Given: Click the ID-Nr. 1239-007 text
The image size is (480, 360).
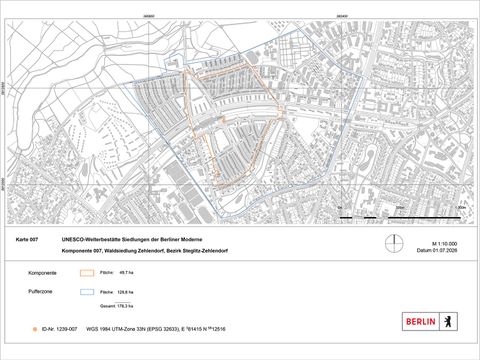Looking at the screenshot, I should coord(59,329).
